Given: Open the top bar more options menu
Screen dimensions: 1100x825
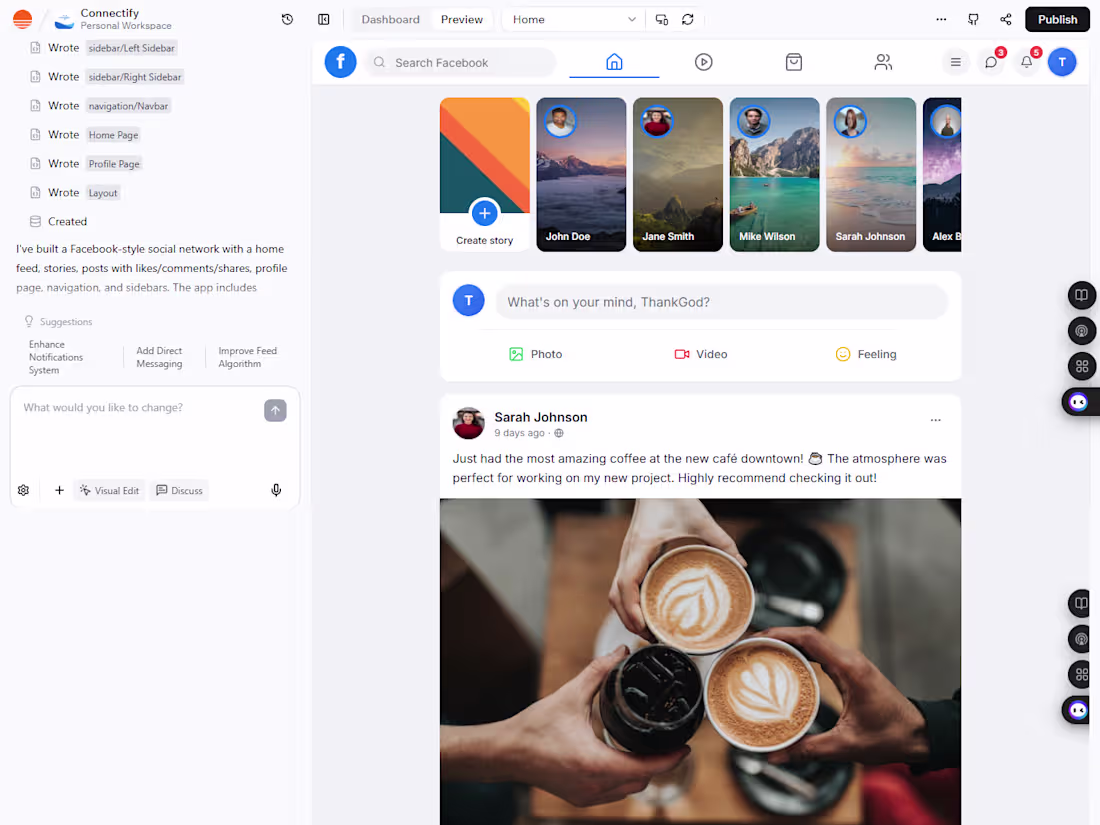Looking at the screenshot, I should 941,20.
